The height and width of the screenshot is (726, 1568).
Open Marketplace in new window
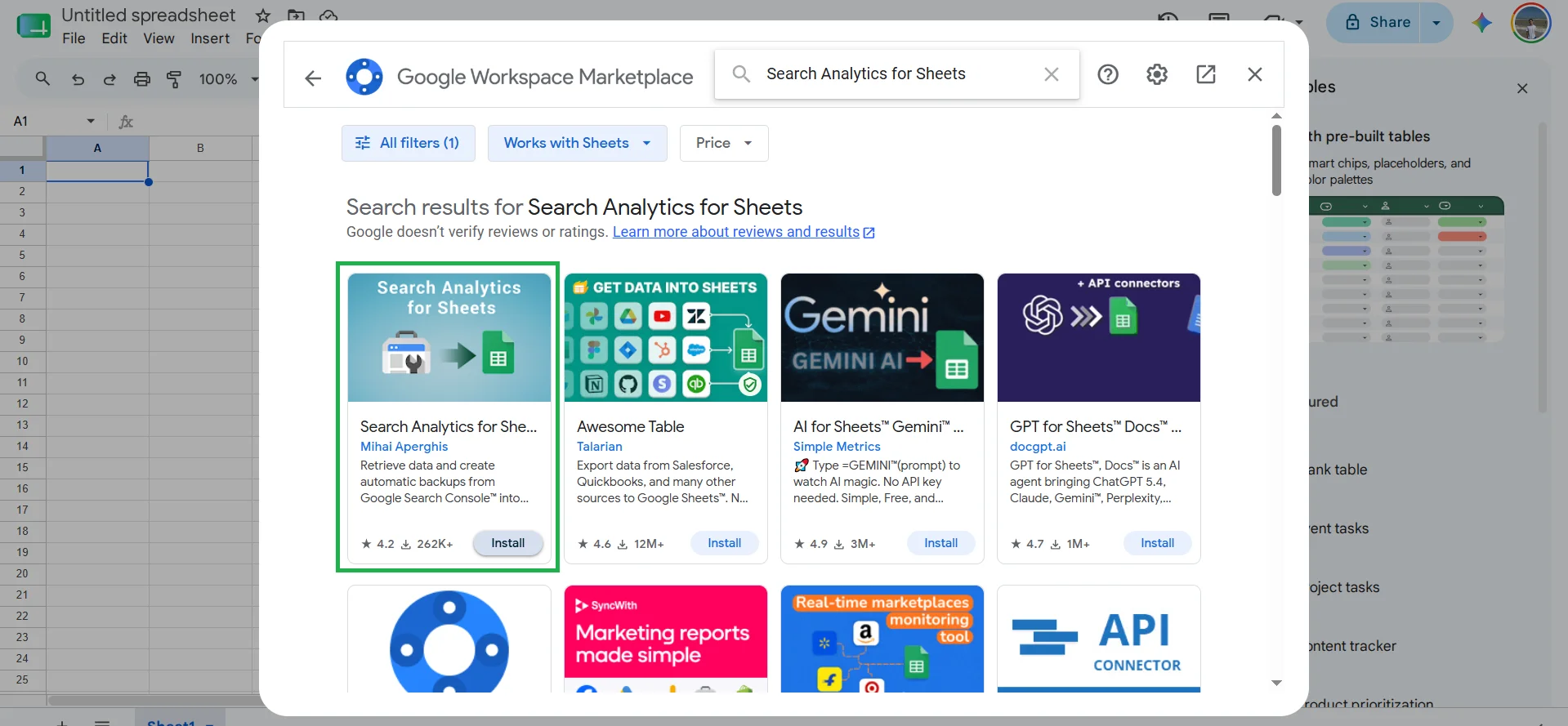coord(1206,74)
